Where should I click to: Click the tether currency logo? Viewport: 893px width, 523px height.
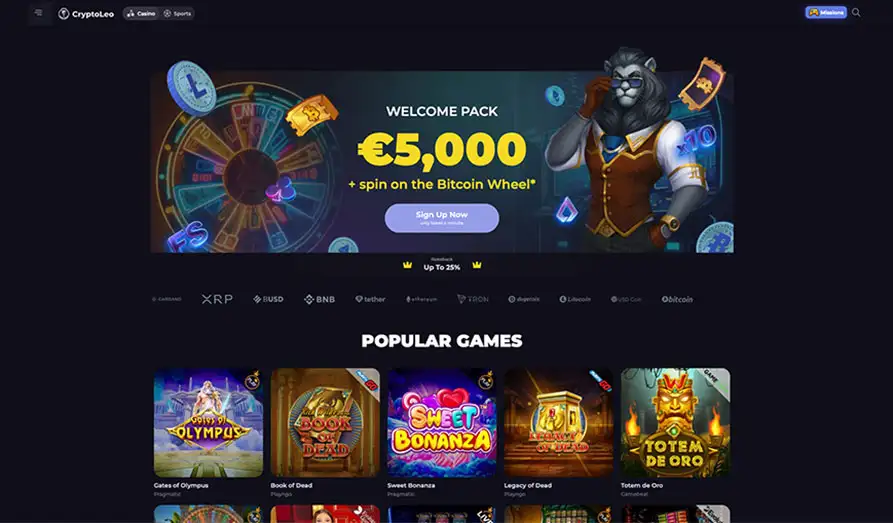click(x=370, y=299)
